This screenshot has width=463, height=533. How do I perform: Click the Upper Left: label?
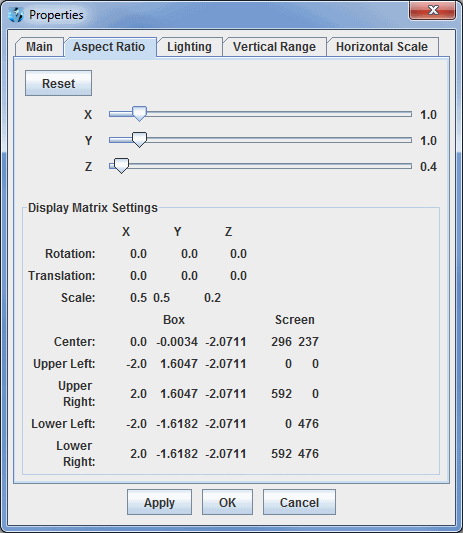point(64,364)
